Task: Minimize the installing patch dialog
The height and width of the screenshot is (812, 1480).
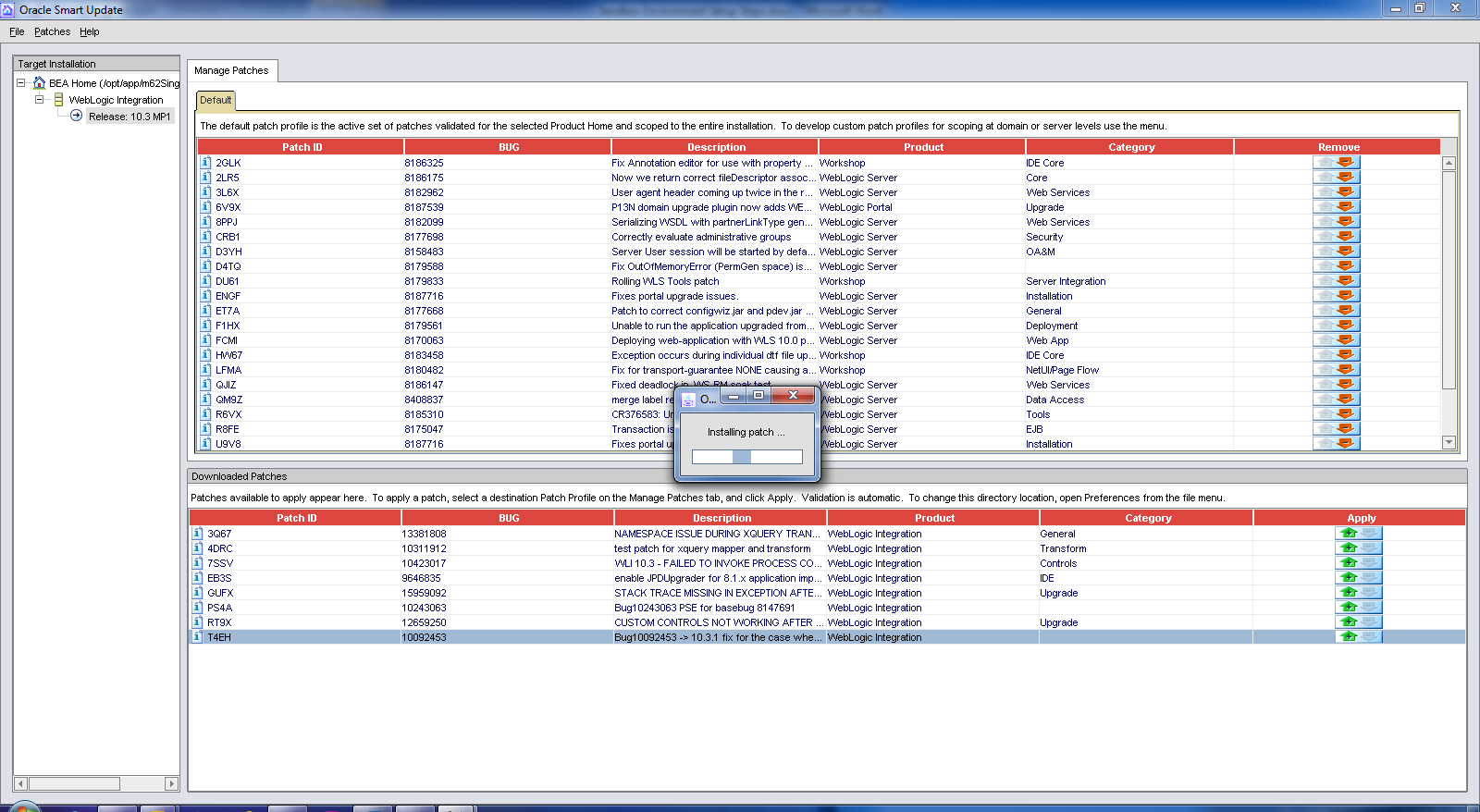Action: pyautogui.click(x=733, y=396)
